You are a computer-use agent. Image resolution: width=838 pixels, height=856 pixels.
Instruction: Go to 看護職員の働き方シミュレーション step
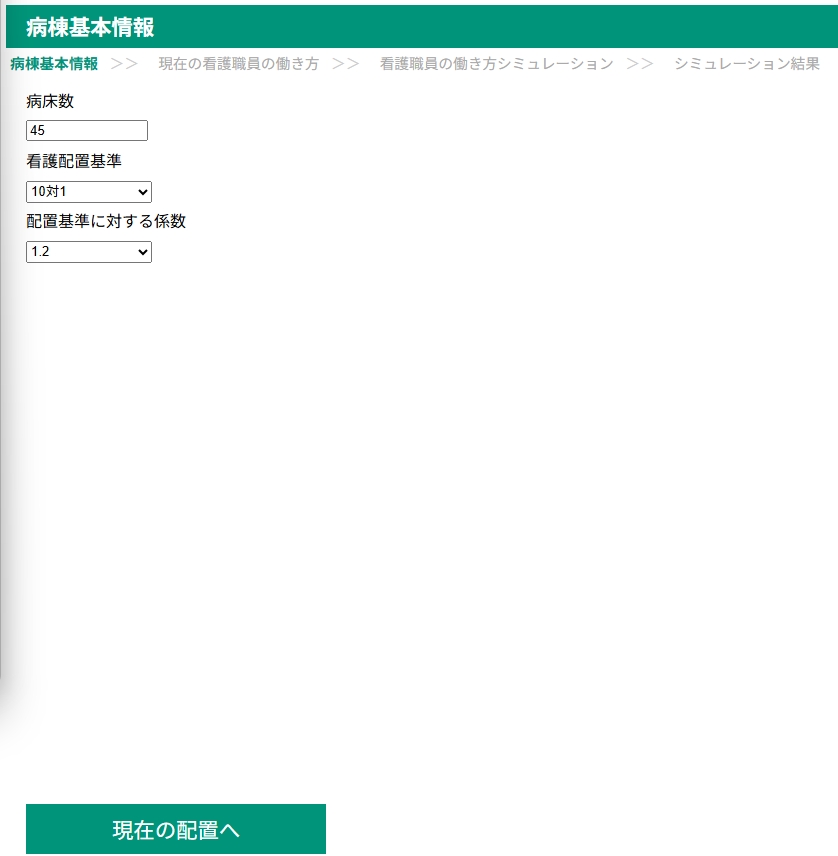(x=496, y=63)
